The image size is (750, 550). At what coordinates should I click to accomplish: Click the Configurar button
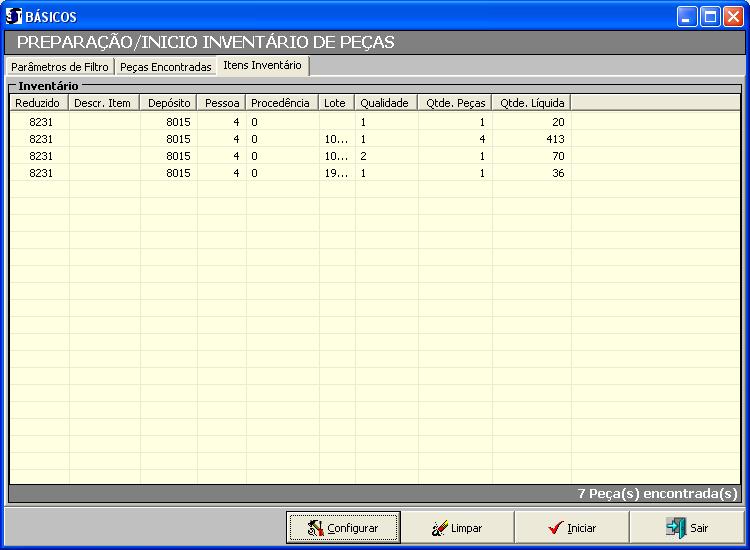(343, 527)
